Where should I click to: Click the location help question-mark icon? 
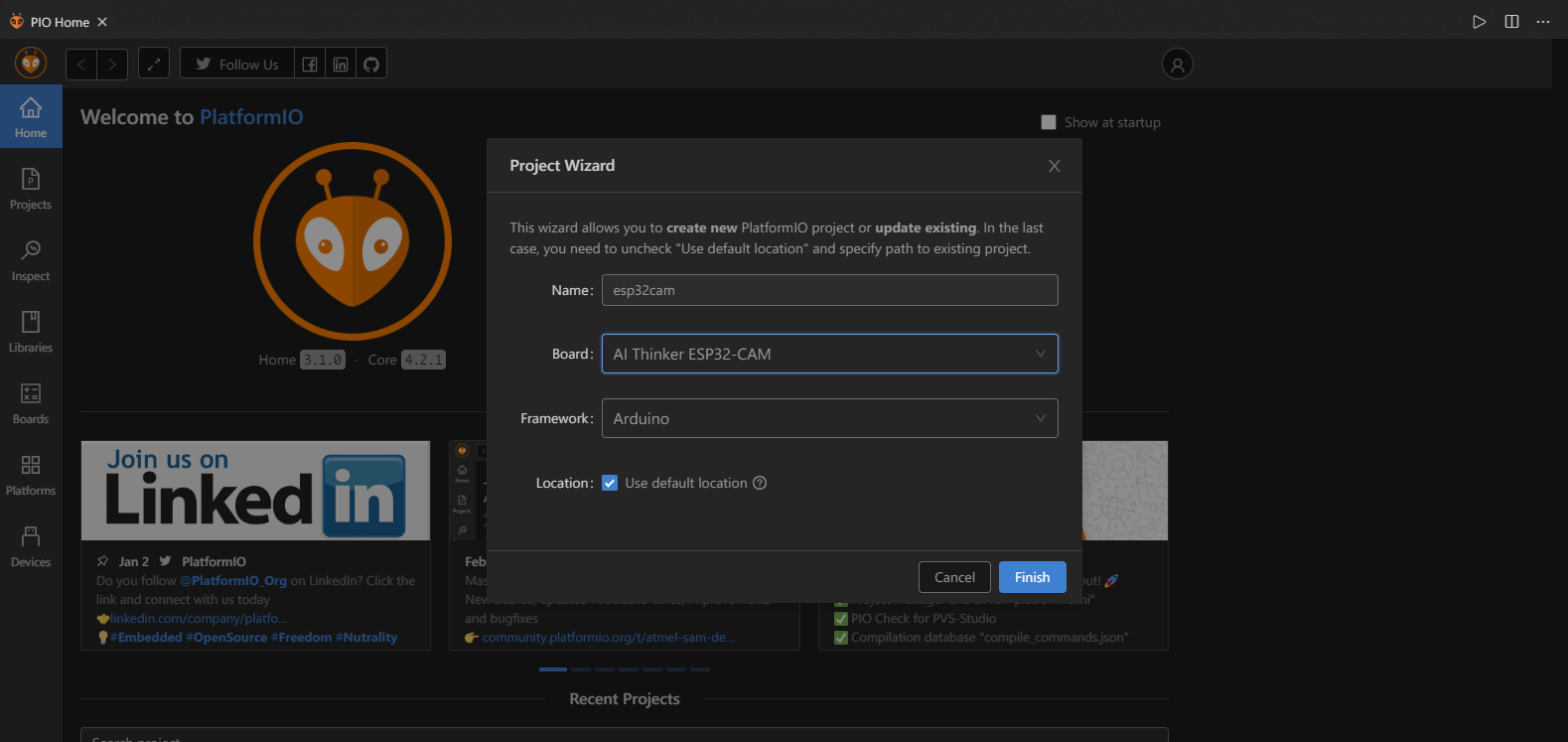(760, 483)
